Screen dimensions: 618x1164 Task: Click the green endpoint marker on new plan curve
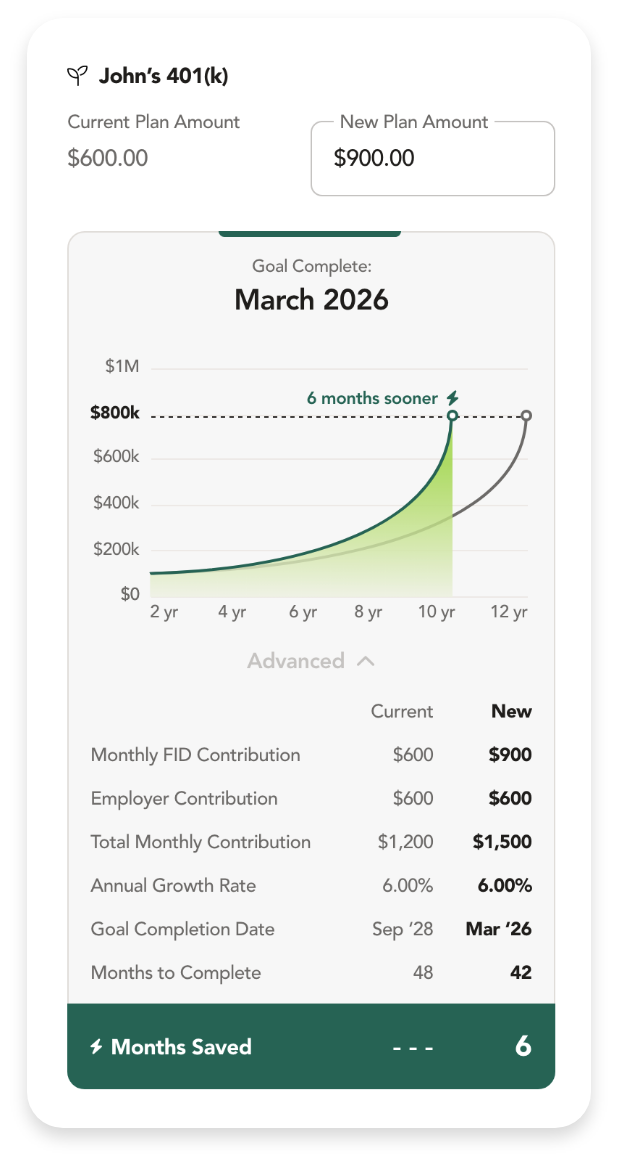[x=452, y=415]
